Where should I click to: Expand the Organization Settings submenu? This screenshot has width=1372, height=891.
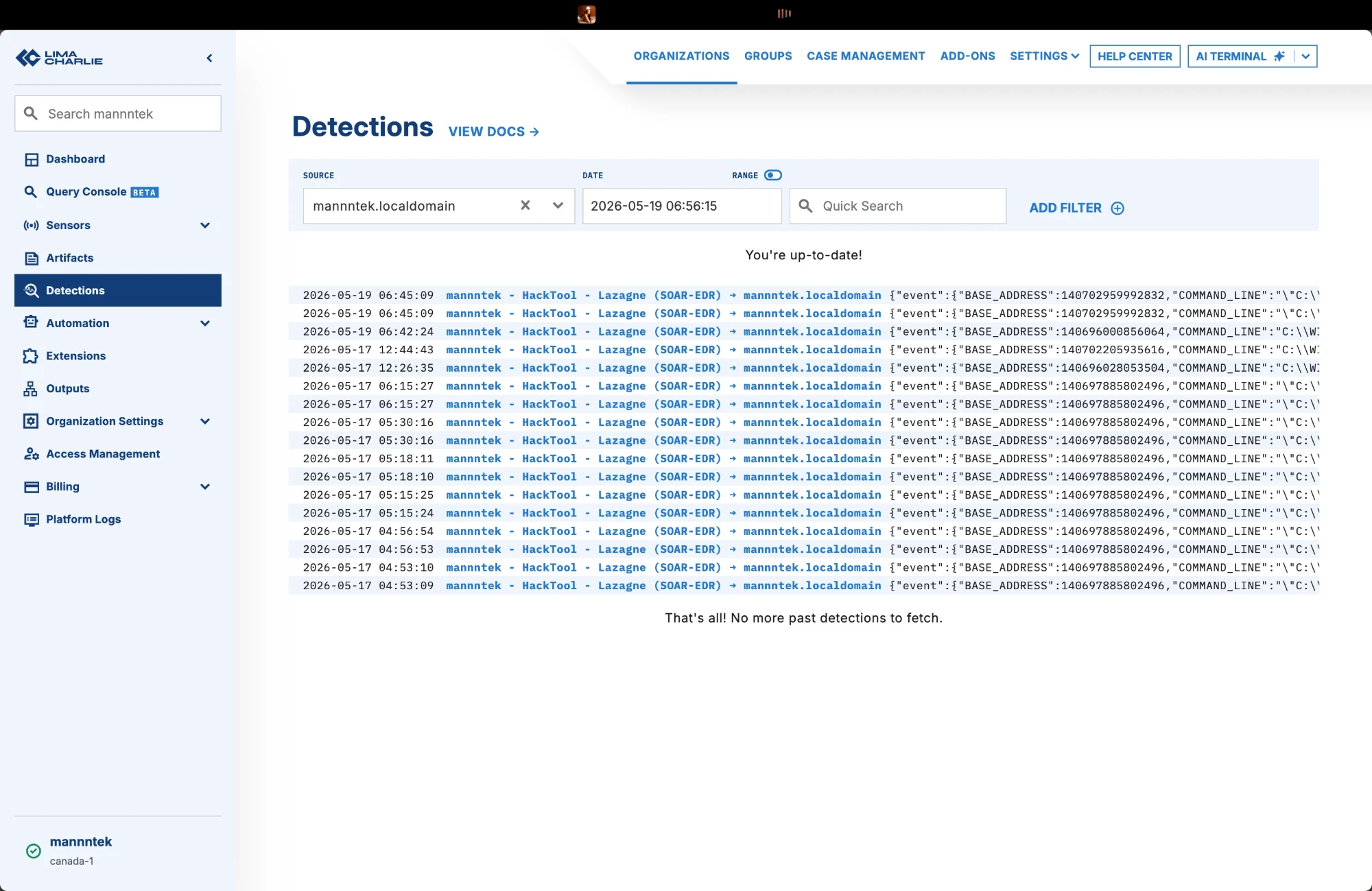pyautogui.click(x=204, y=421)
